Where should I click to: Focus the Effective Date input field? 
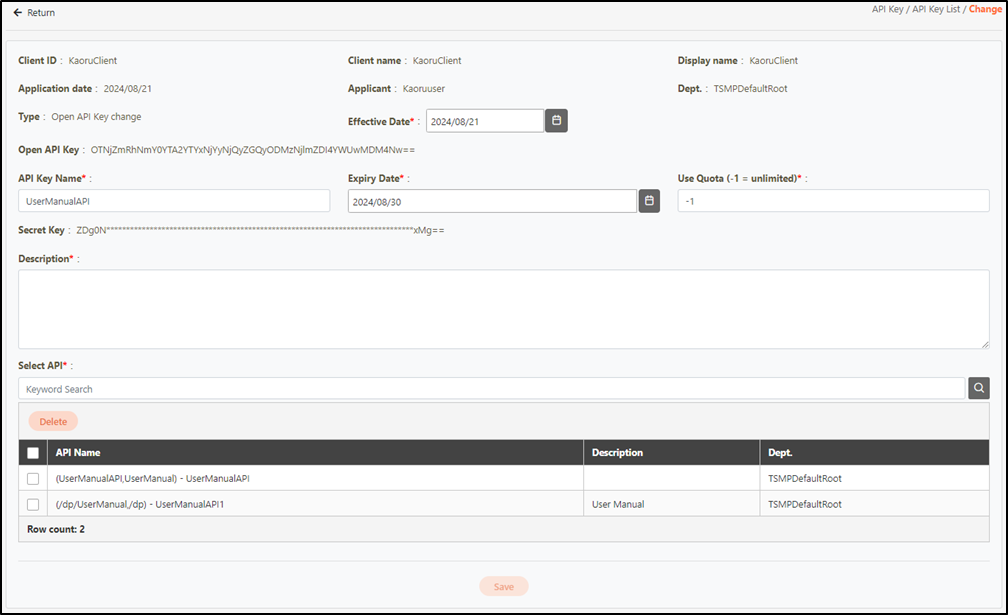point(485,121)
